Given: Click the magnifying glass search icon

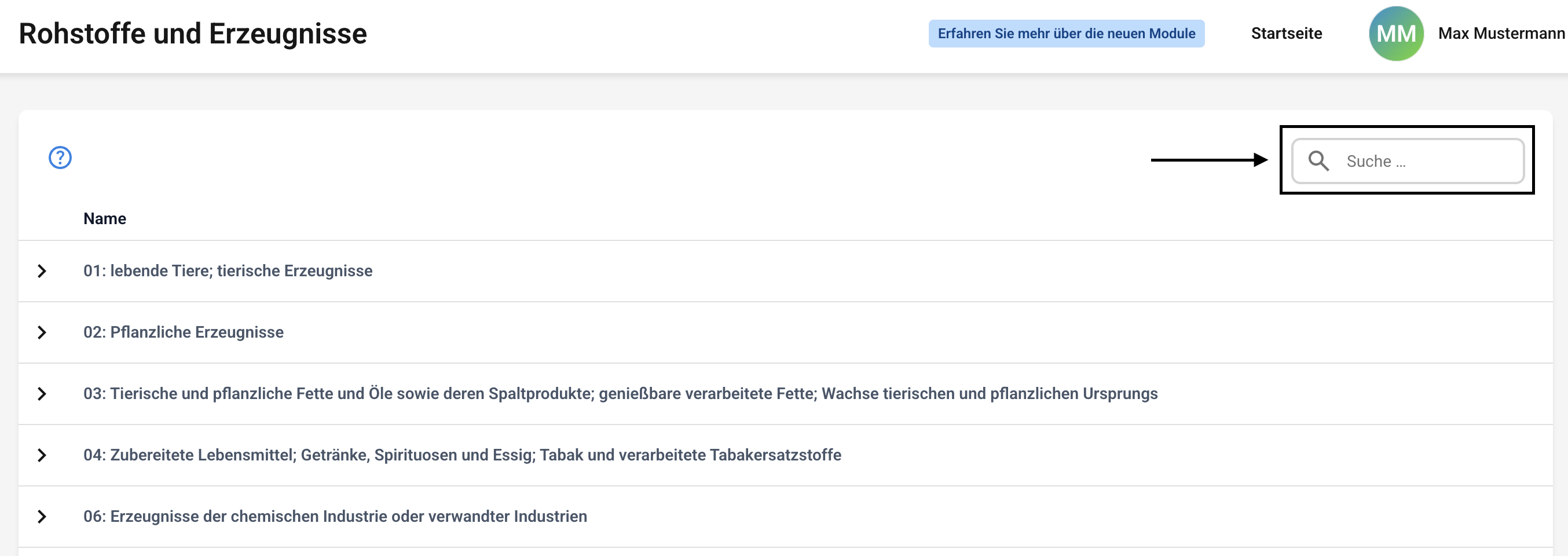Looking at the screenshot, I should (1318, 161).
